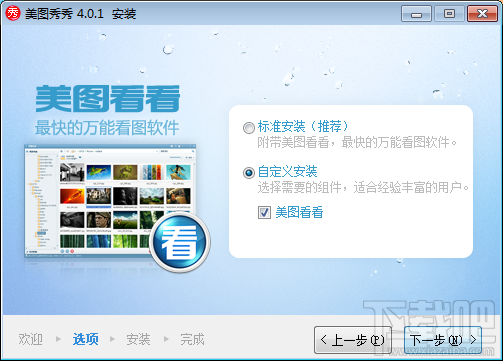
Task: Click the 美图看看 banner title
Action: coord(108,98)
